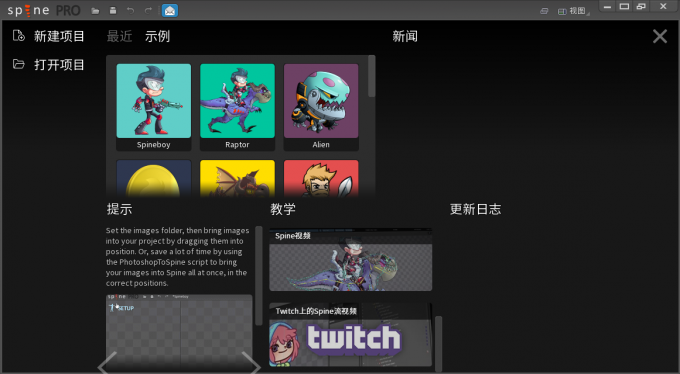The image size is (680, 374).
Task: Click the 新闻 heading
Action: [405, 36]
